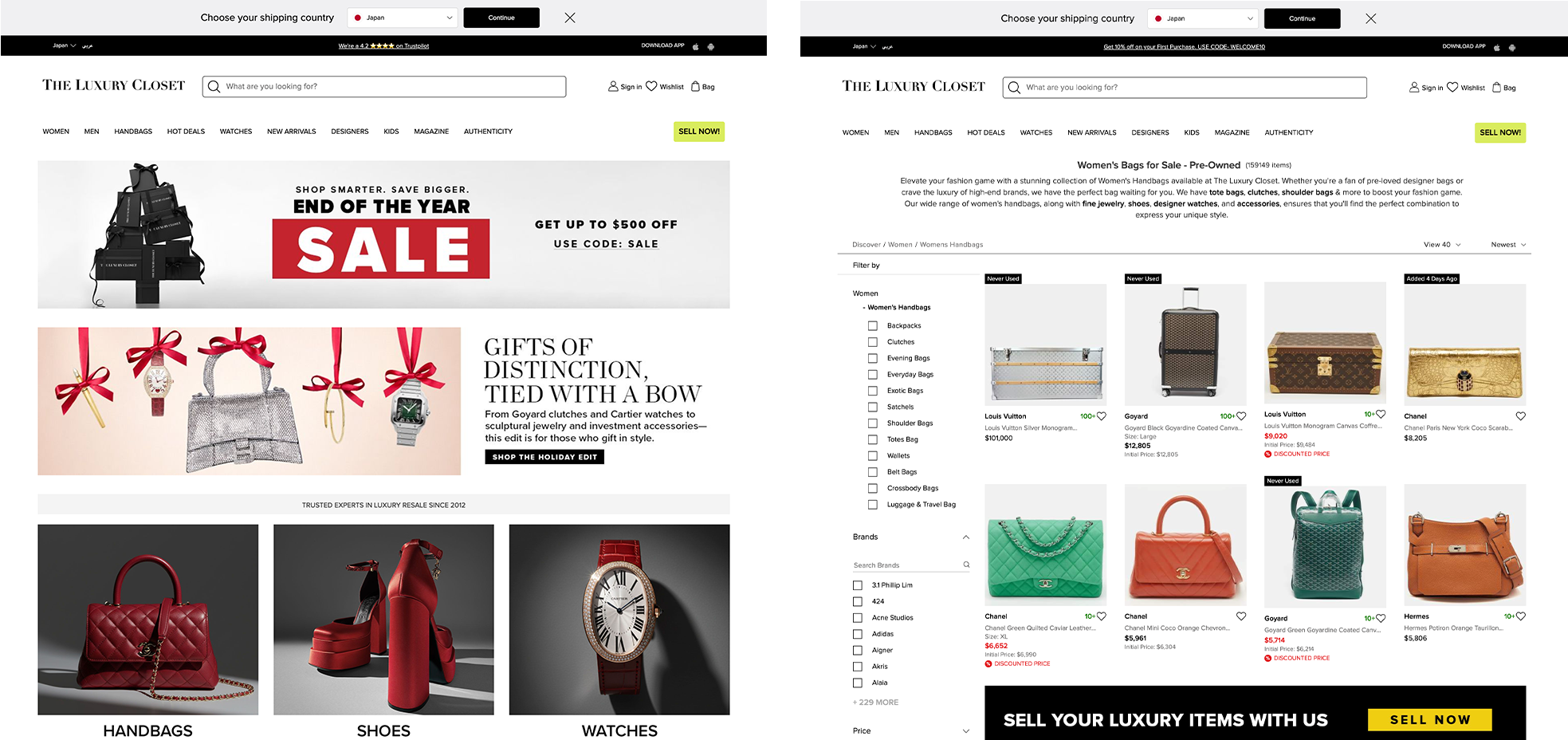Click SHOP THE HOLIDAY EDIT button

(x=544, y=457)
